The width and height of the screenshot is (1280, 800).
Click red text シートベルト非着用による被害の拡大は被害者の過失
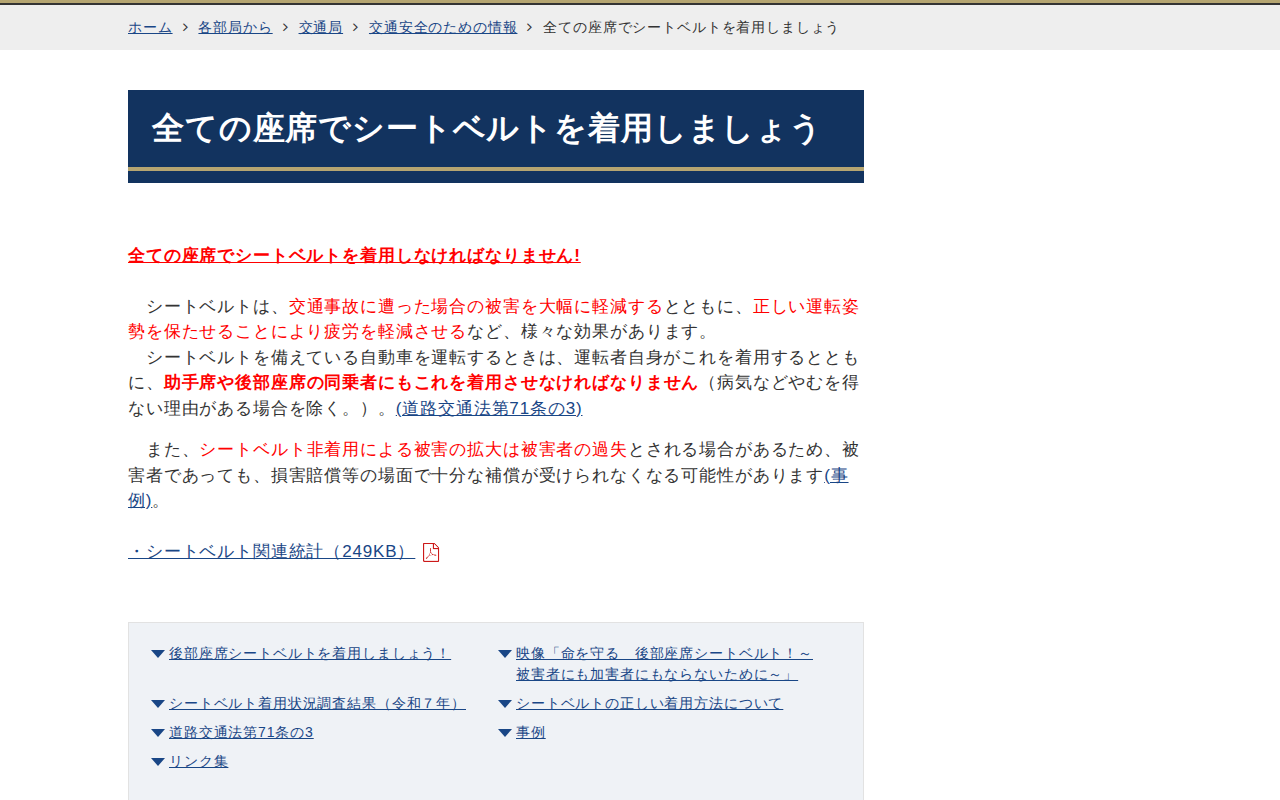[413, 449]
